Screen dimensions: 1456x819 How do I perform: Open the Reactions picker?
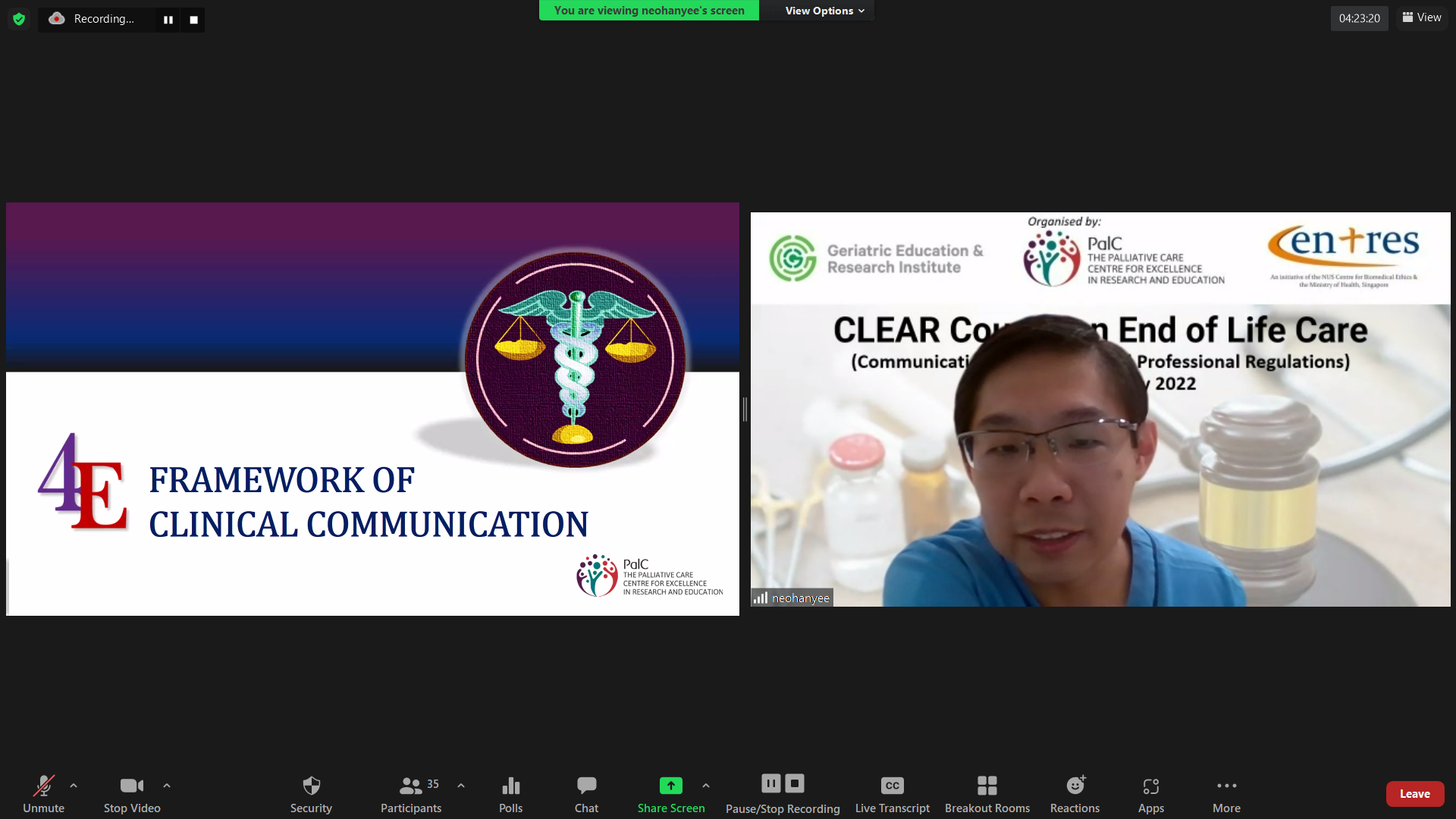[1075, 792]
